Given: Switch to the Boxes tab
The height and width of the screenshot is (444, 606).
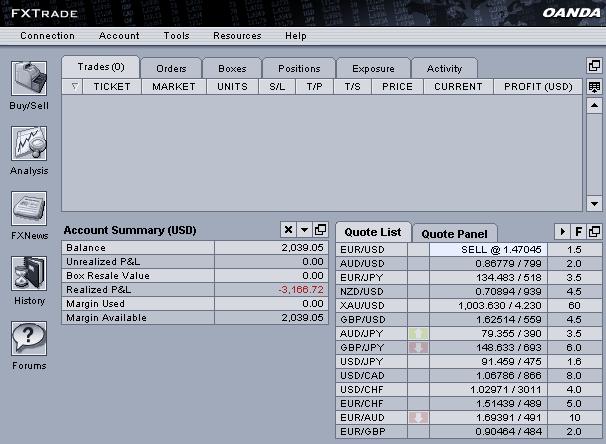Looking at the screenshot, I should click(x=232, y=68).
